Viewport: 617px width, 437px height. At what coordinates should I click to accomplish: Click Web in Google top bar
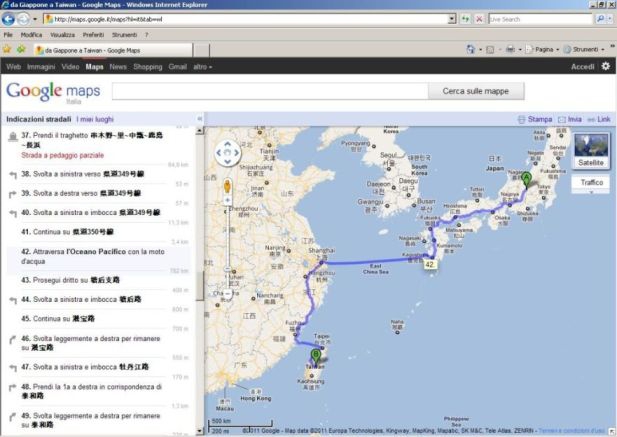point(13,66)
